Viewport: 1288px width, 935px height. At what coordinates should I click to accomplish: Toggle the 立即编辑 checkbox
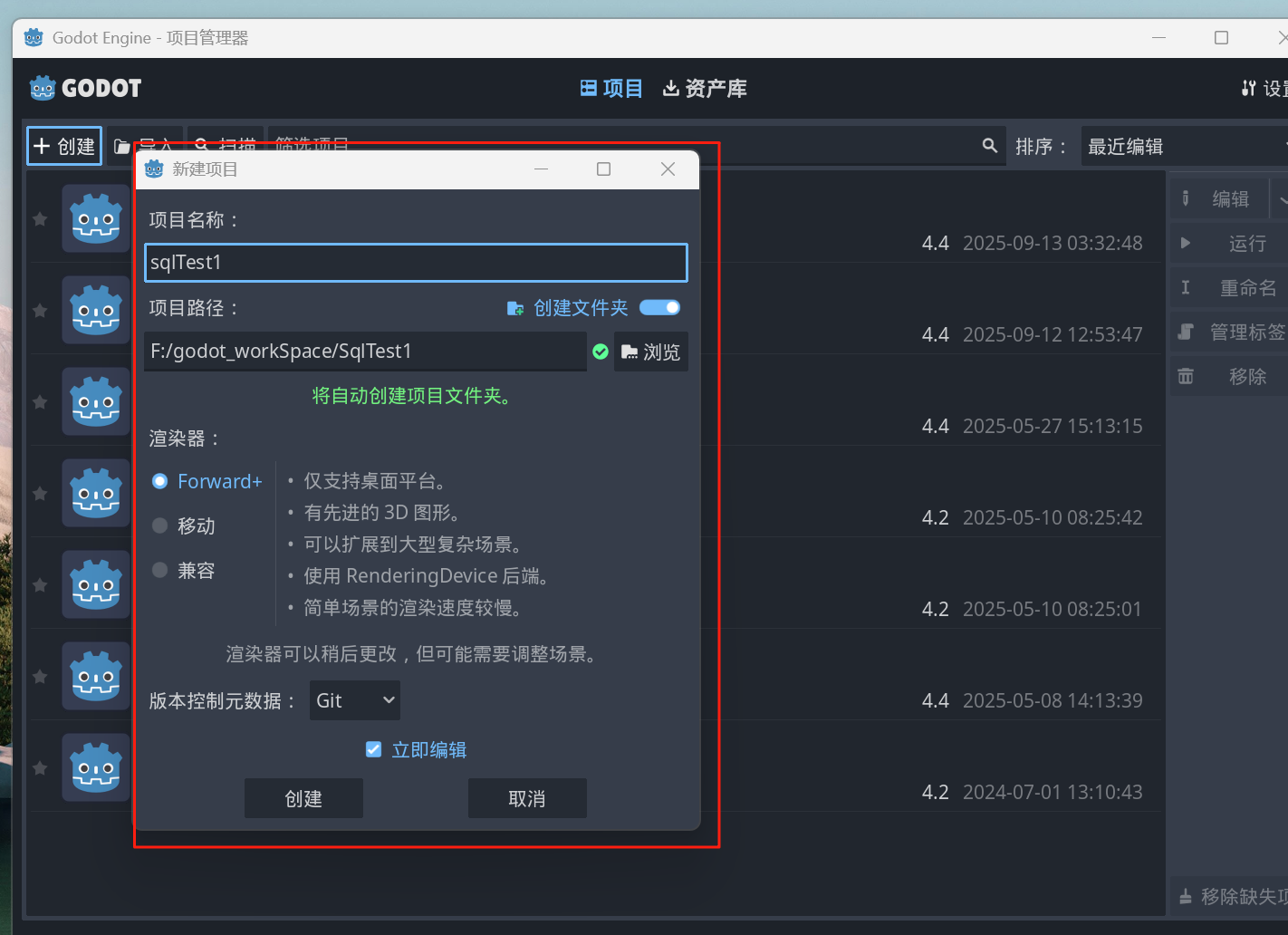[373, 749]
